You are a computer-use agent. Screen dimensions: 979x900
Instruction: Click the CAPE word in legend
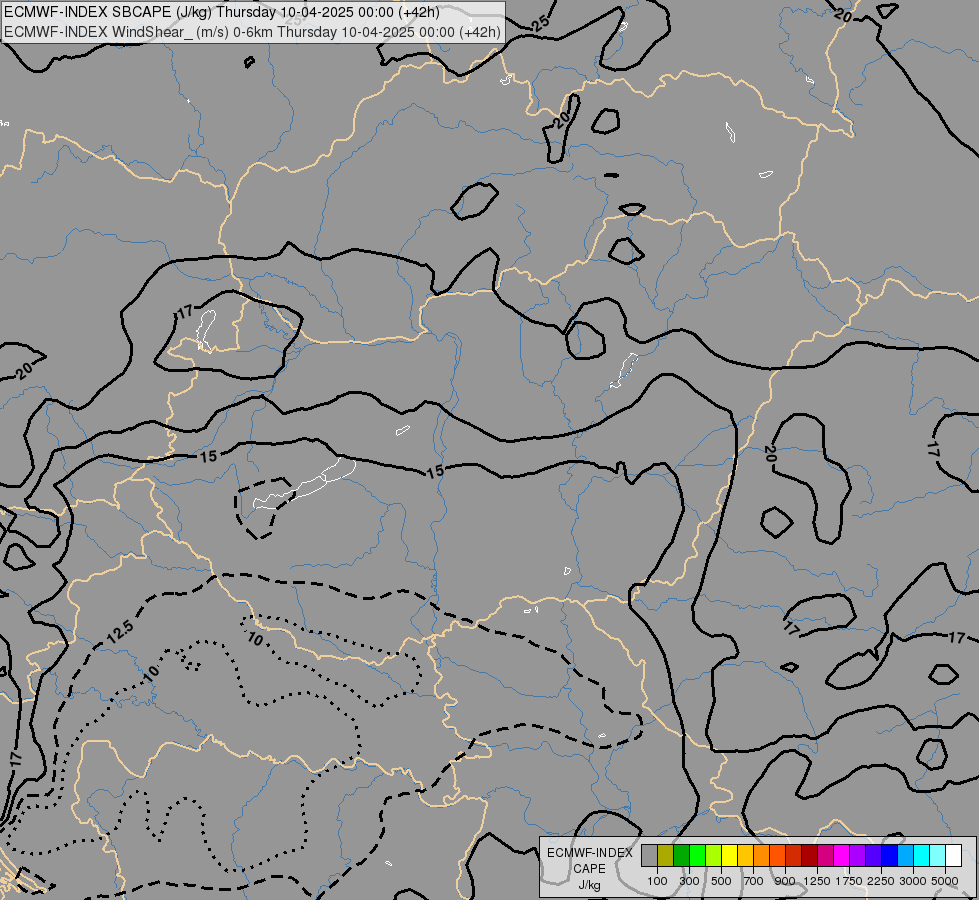tap(589, 869)
